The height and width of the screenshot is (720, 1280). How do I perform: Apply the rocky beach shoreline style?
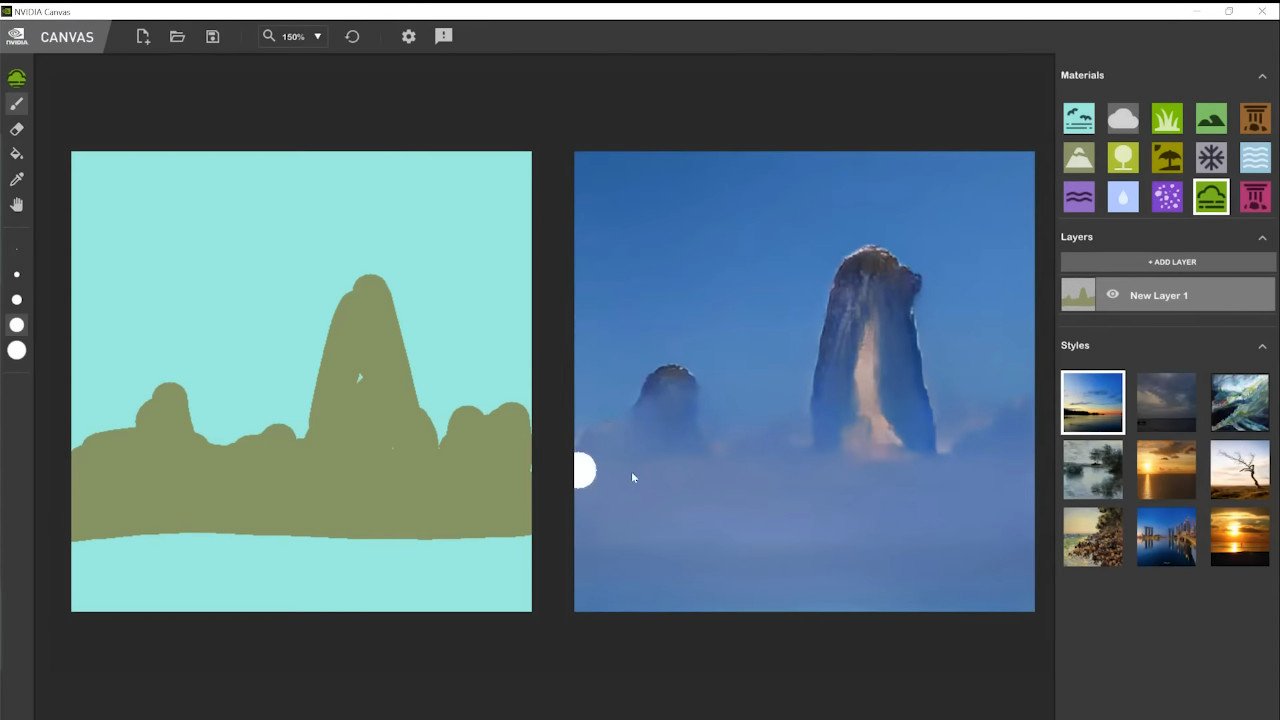[x=1093, y=537]
